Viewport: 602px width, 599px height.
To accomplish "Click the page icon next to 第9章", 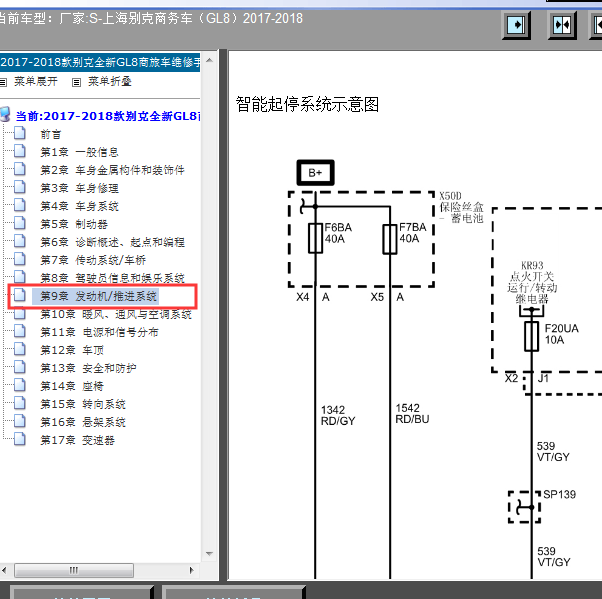I will pyautogui.click(x=20, y=295).
